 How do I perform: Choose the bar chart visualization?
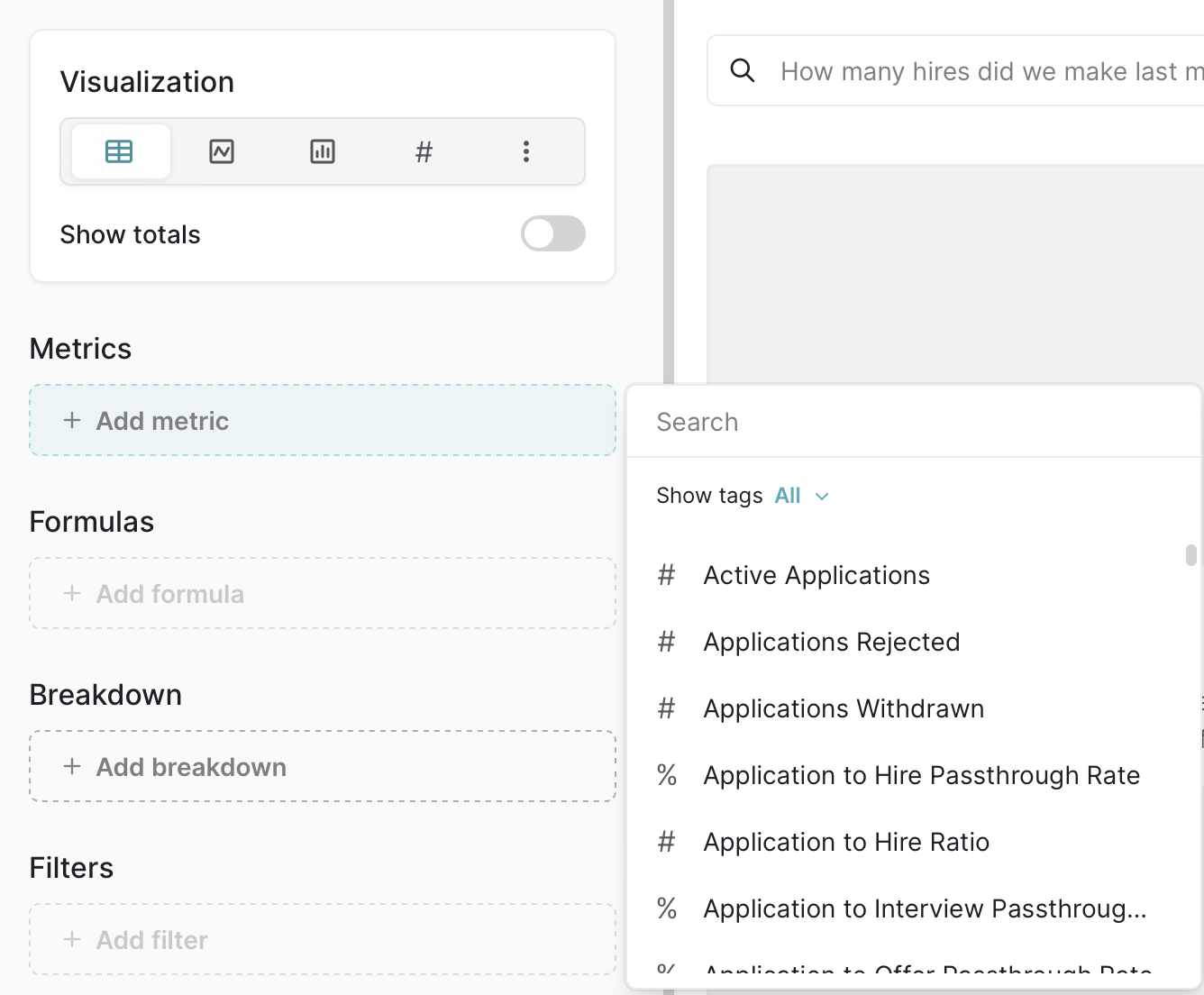pos(323,151)
